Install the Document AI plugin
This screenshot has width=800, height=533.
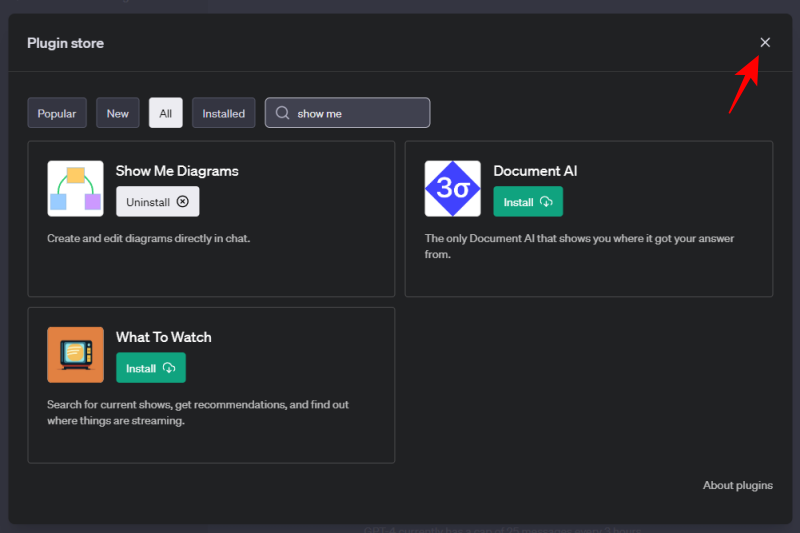[528, 202]
